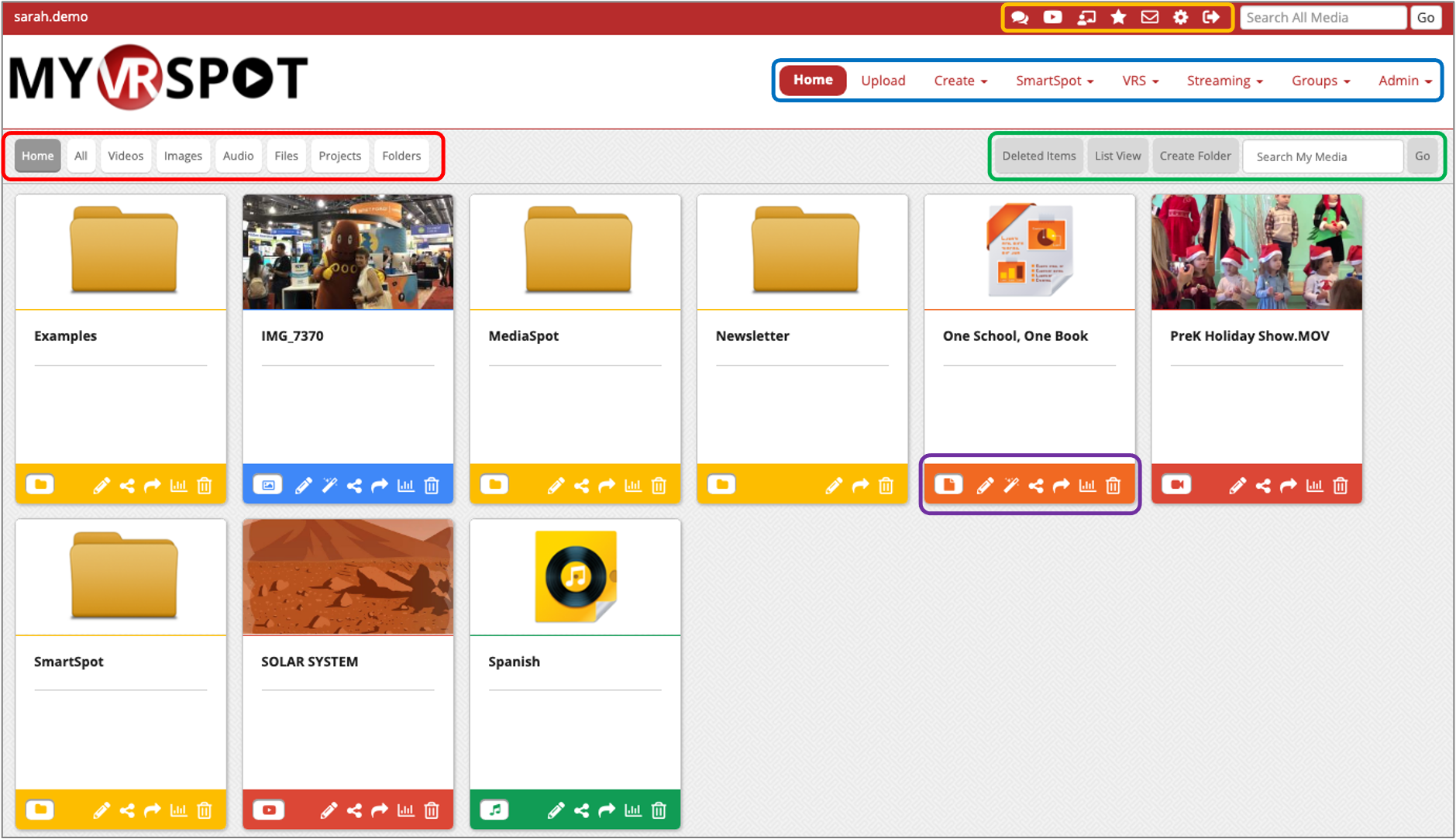Click the MyVRSpot logo
The width and height of the screenshot is (1456, 839).
(x=159, y=77)
